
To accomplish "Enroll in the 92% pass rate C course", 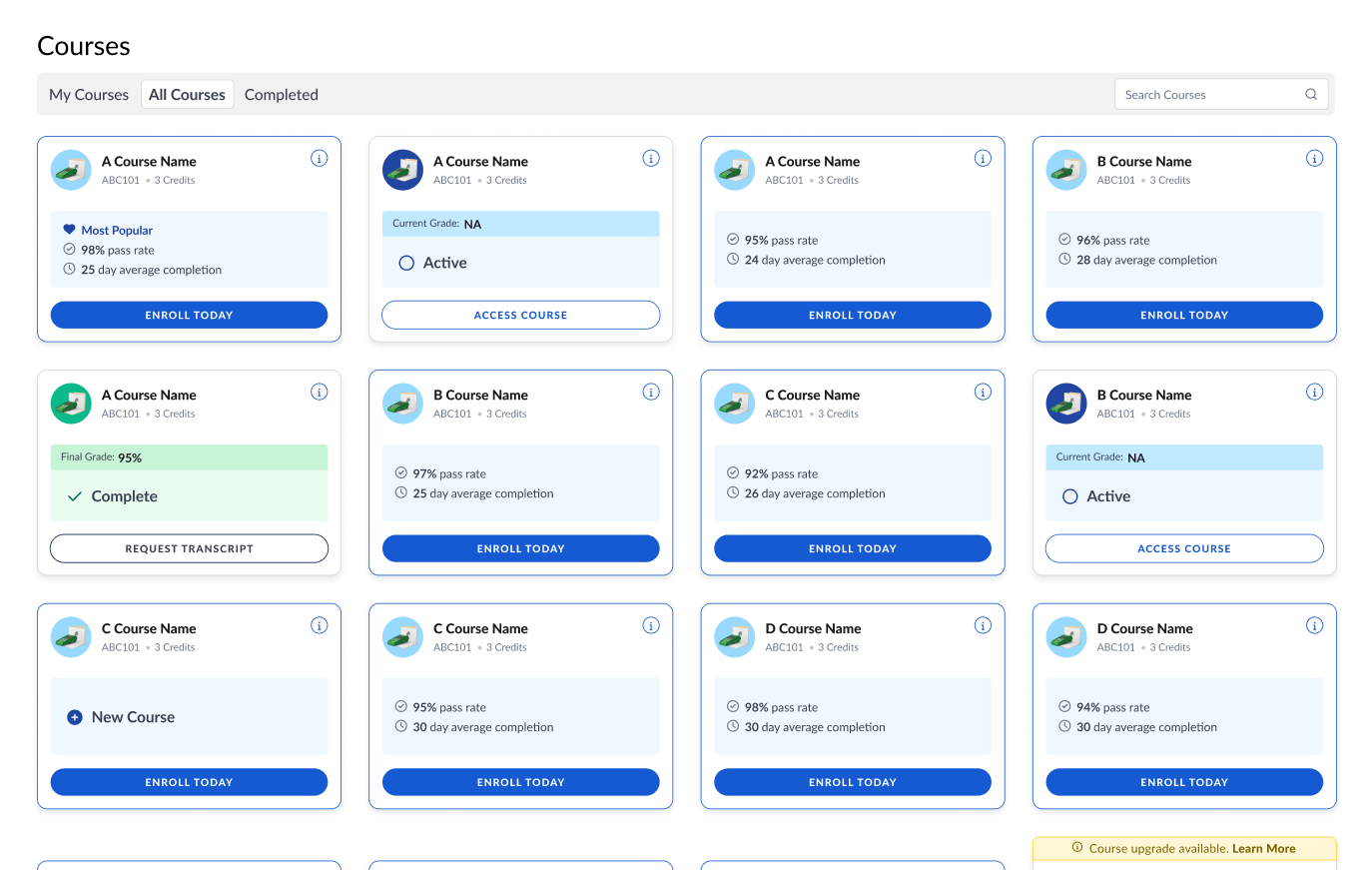I will click(x=853, y=548).
